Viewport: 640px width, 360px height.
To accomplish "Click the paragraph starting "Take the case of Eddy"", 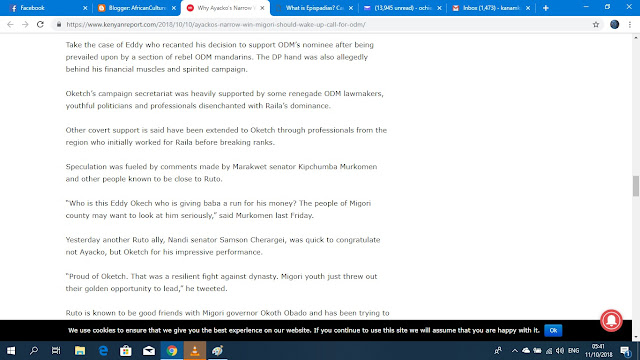I will 220,57.
